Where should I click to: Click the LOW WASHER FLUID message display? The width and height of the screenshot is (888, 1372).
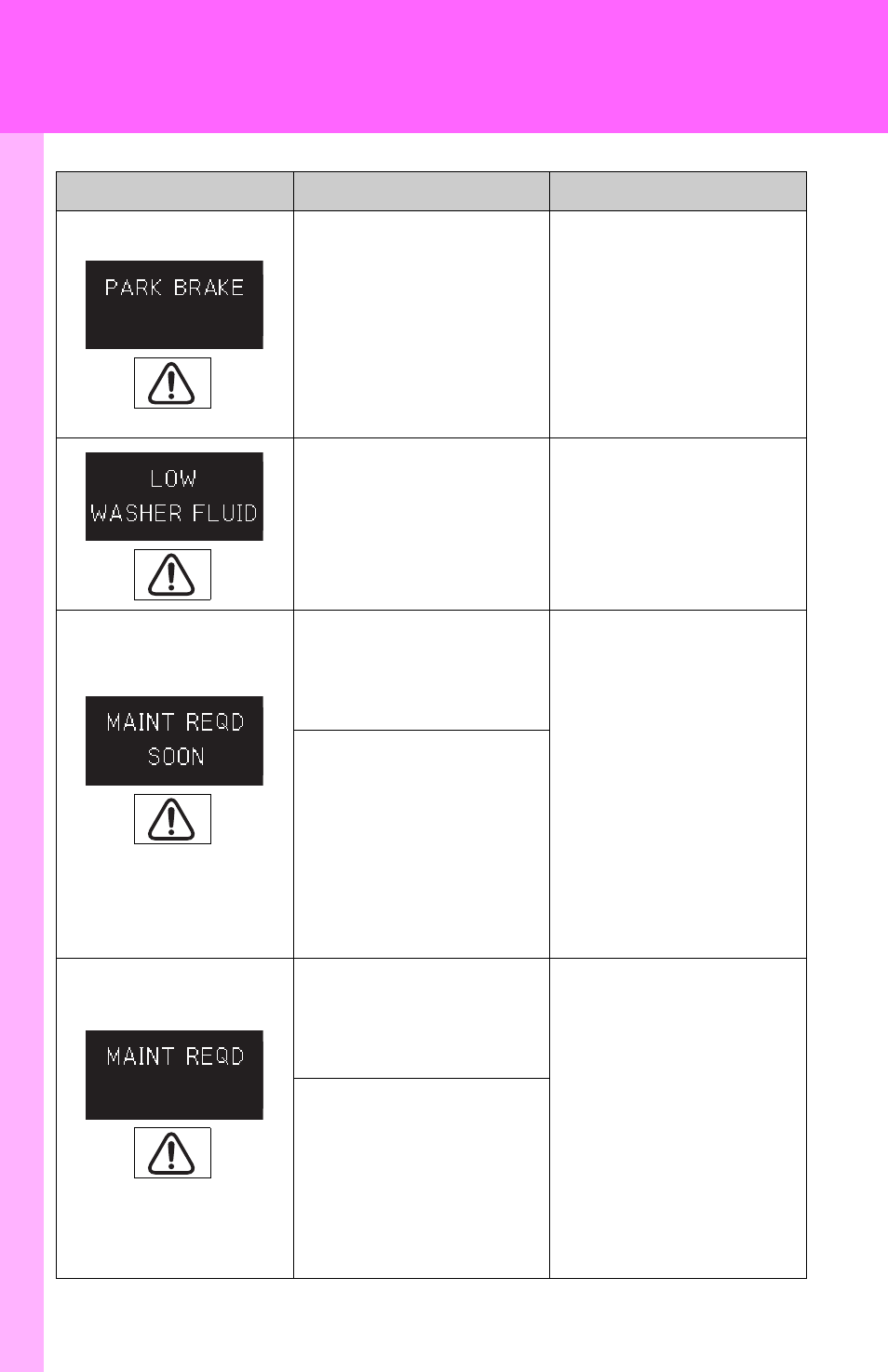coord(174,496)
